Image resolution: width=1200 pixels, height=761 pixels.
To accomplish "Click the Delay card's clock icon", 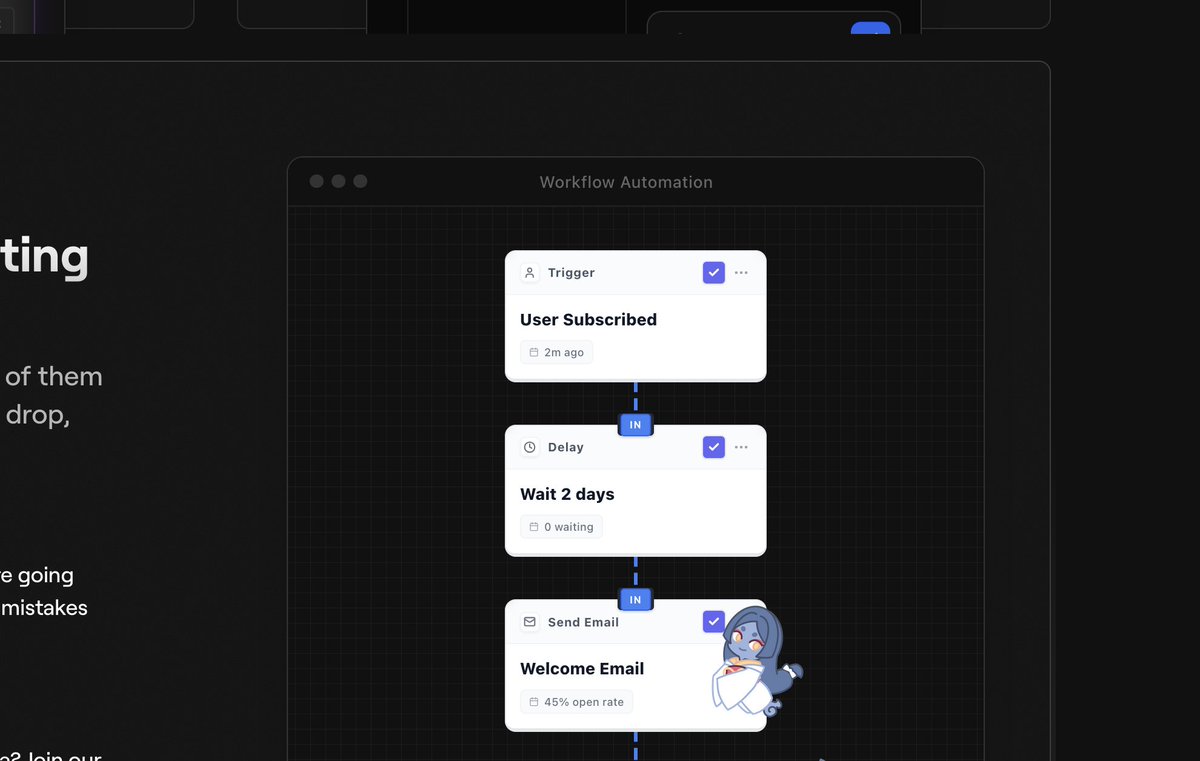I will tap(530, 447).
